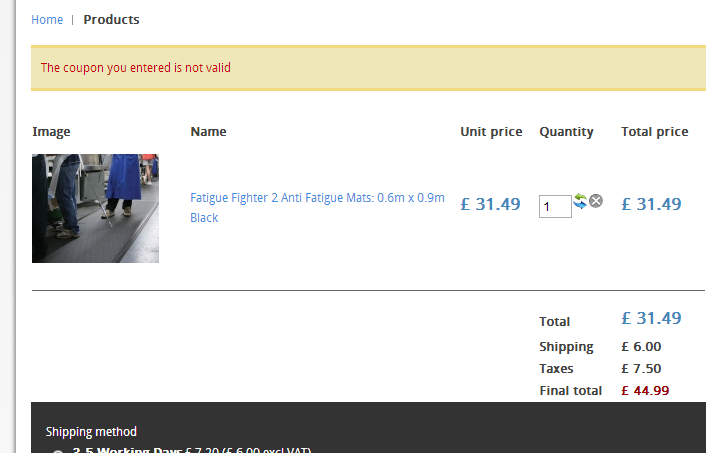Click the Image column header
719x453 pixels.
51,132
